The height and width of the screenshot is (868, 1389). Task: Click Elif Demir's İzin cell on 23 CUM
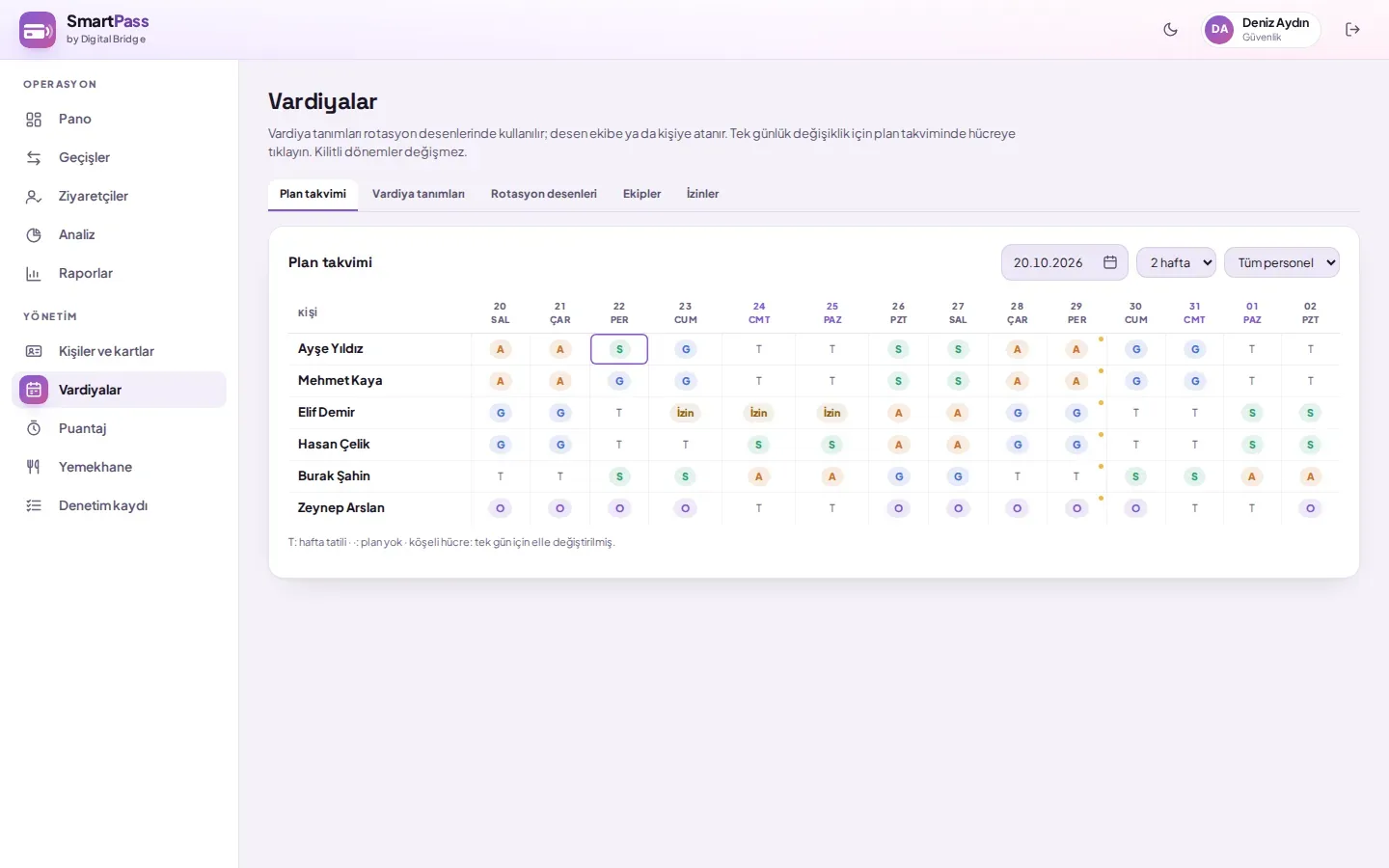[685, 413]
